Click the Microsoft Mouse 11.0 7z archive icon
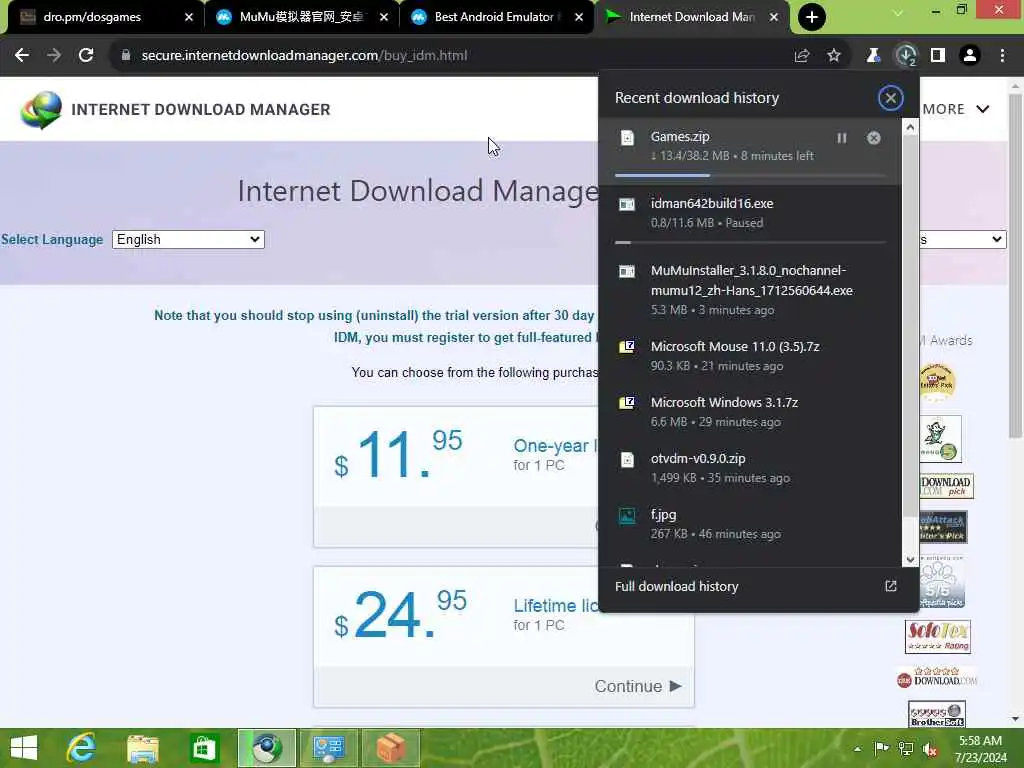Screen dimensions: 1024x768 tap(627, 347)
